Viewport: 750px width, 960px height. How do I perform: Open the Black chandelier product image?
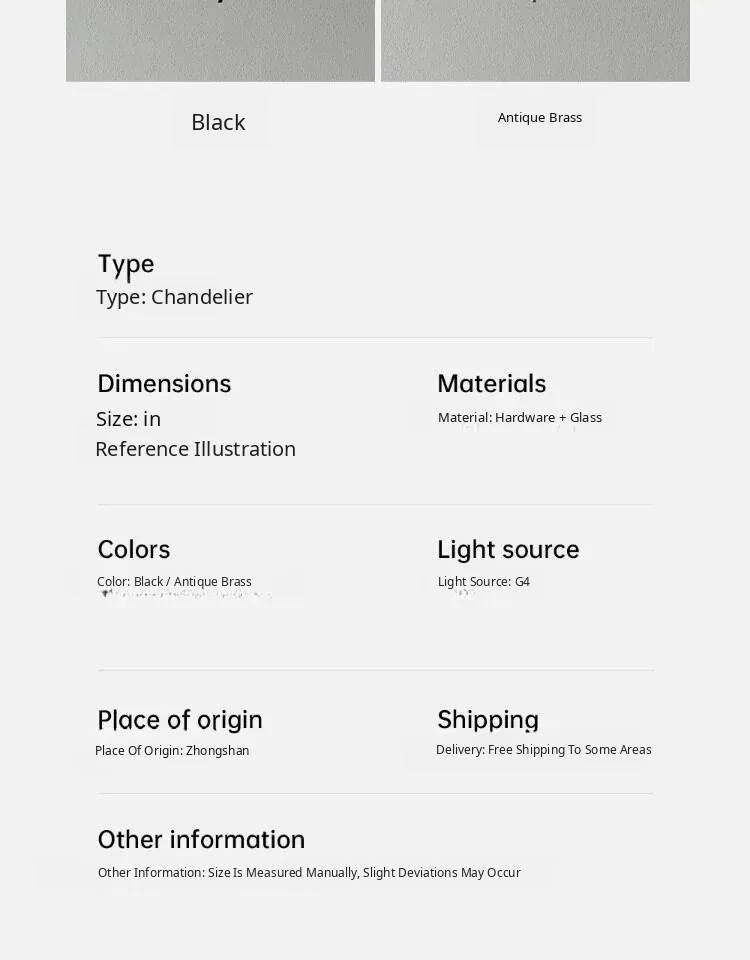click(x=220, y=40)
